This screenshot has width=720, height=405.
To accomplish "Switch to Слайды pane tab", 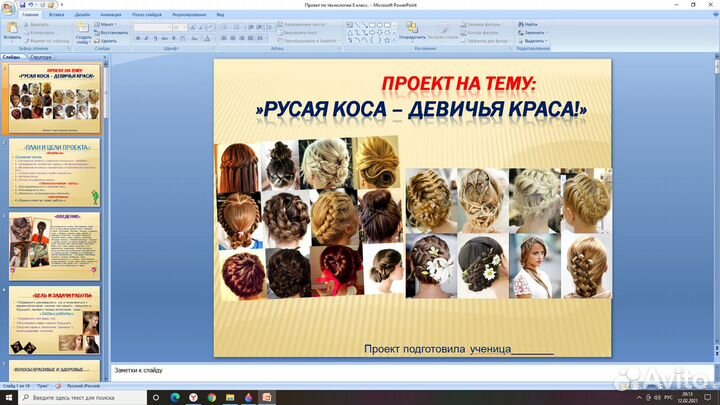I will pyautogui.click(x=12, y=57).
